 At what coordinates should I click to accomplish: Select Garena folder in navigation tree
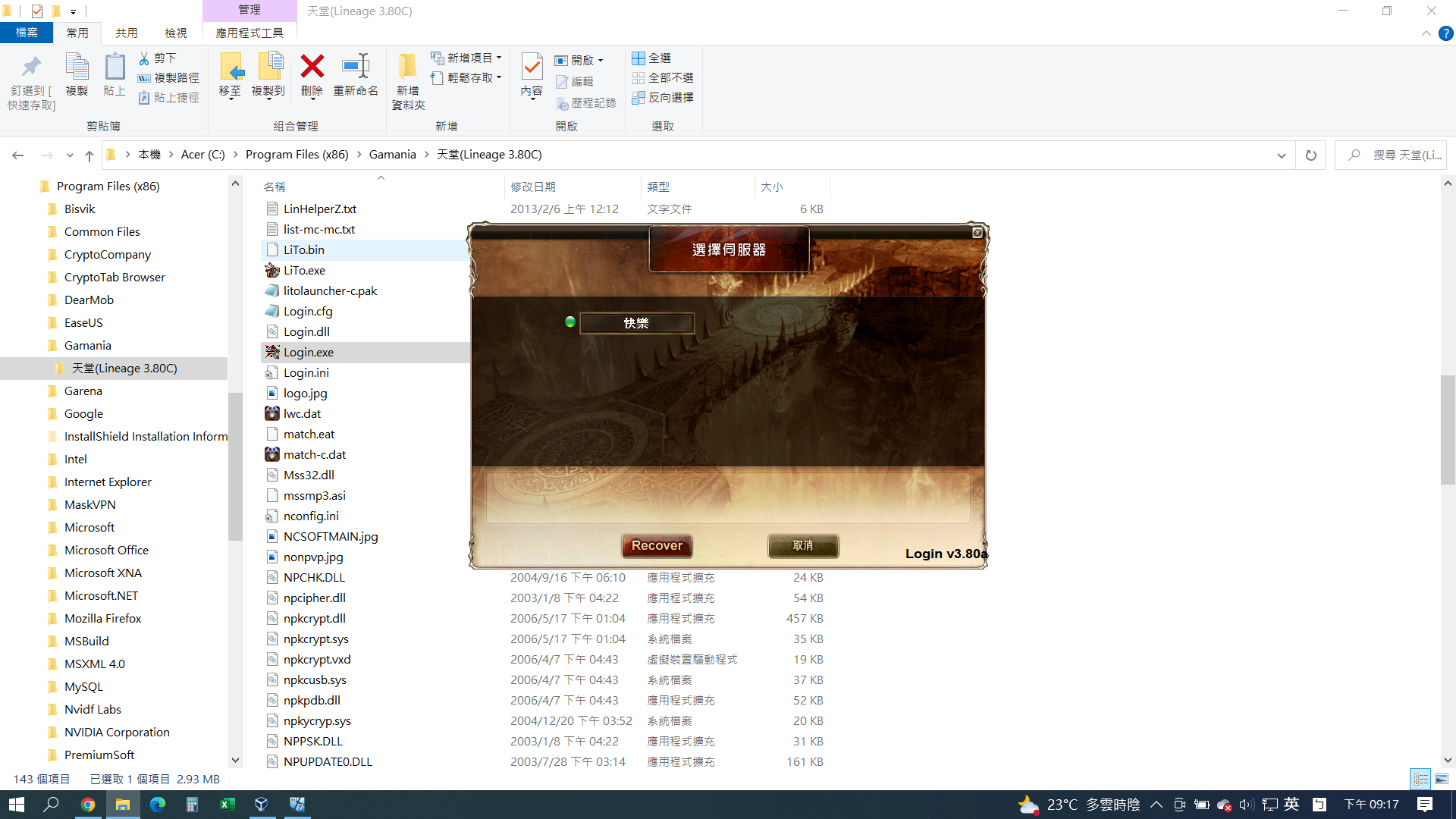coord(83,391)
